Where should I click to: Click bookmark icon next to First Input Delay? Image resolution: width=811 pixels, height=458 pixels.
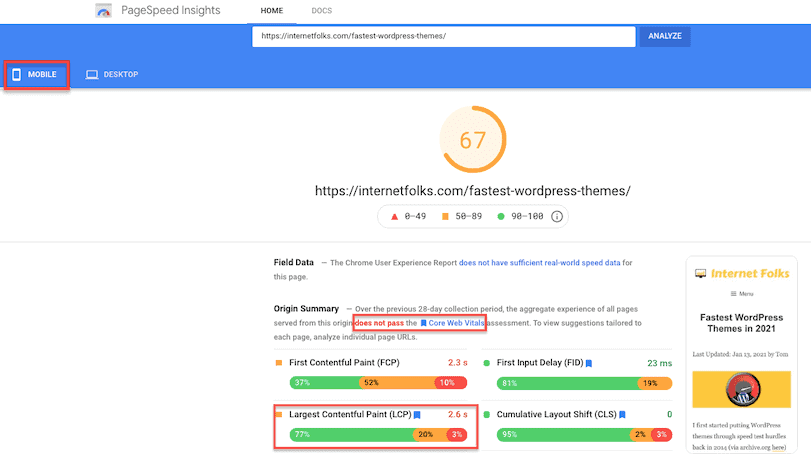coord(589,363)
